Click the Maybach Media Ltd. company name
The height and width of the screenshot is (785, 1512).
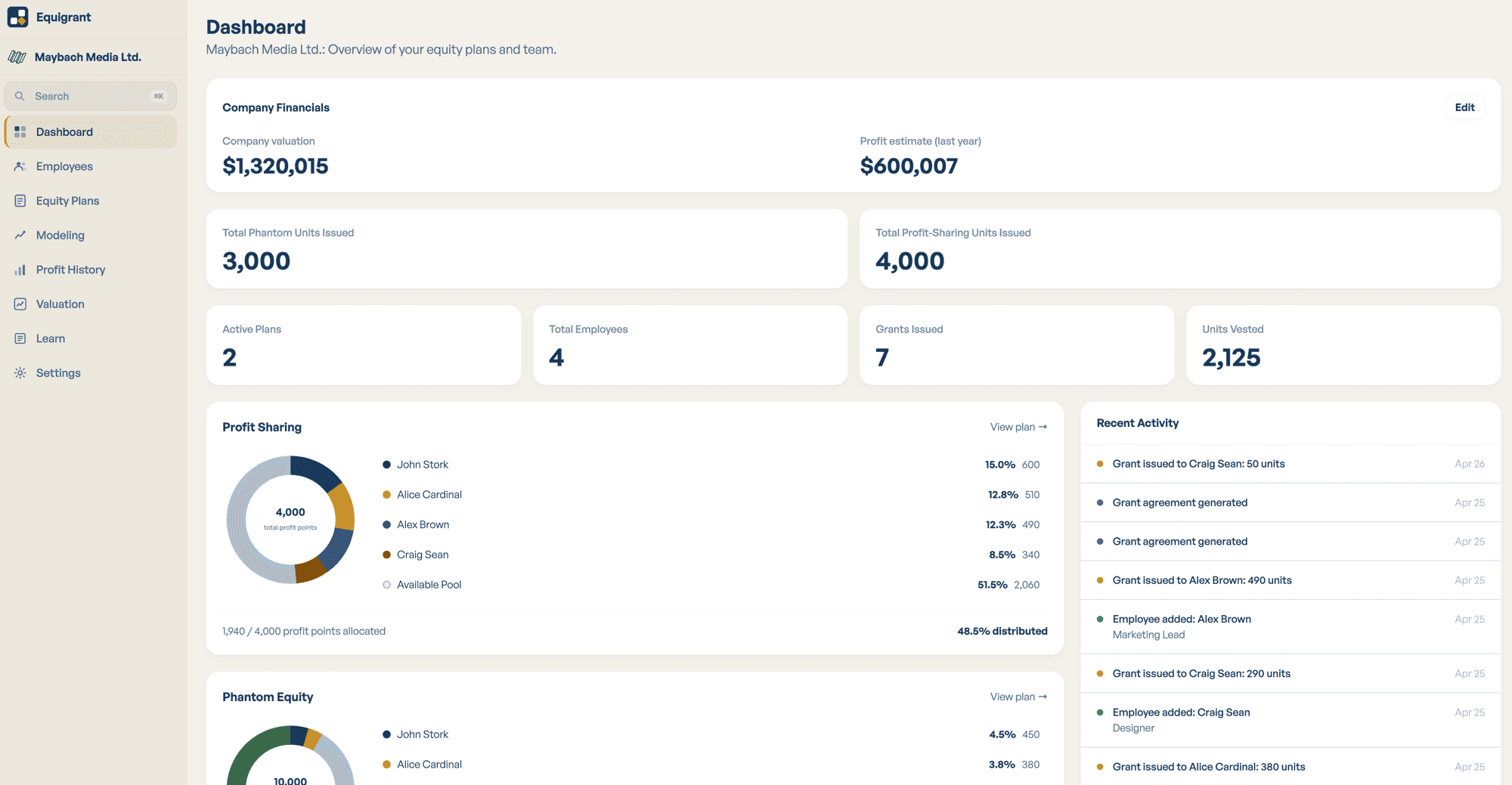tap(88, 57)
